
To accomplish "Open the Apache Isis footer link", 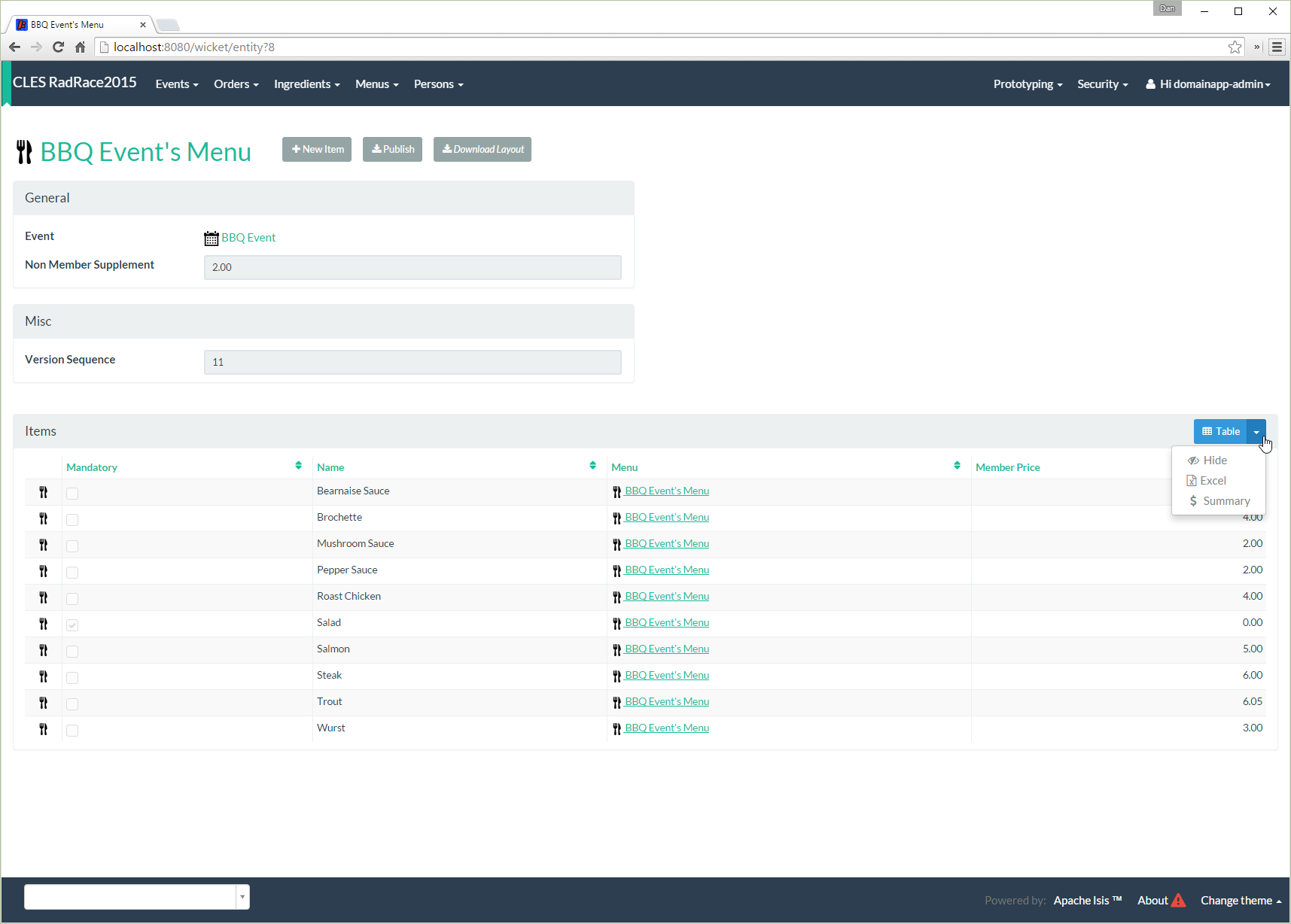I will tap(1088, 900).
